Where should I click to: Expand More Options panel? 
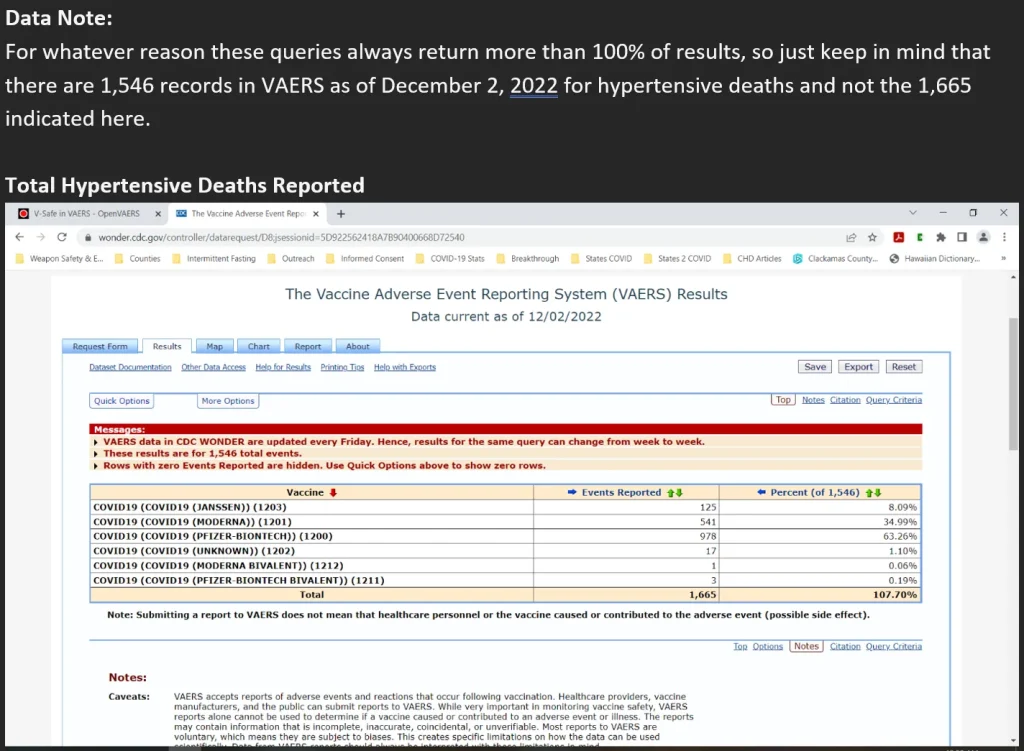[x=228, y=401]
